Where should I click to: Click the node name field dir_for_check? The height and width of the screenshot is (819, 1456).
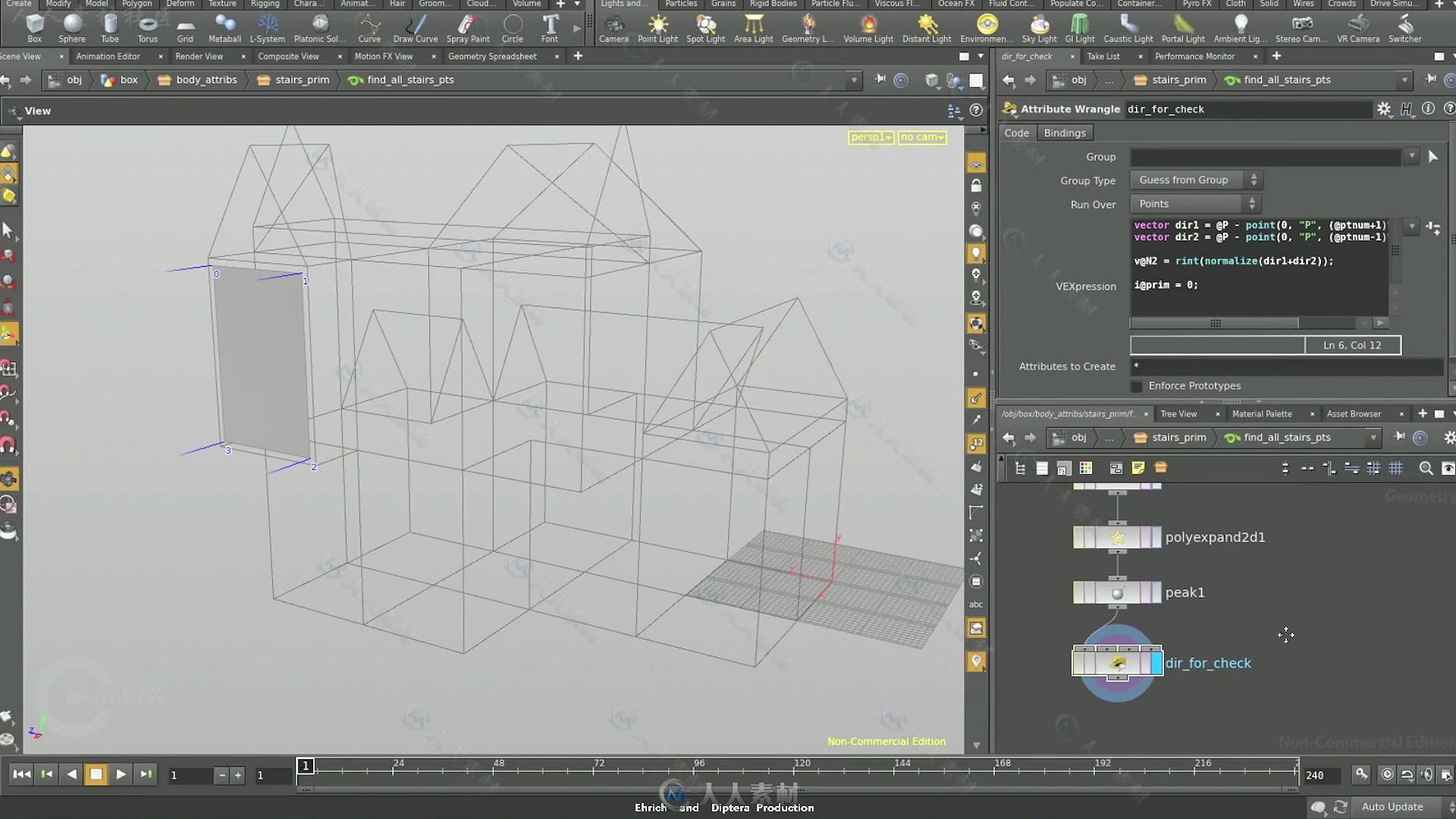tap(1248, 109)
